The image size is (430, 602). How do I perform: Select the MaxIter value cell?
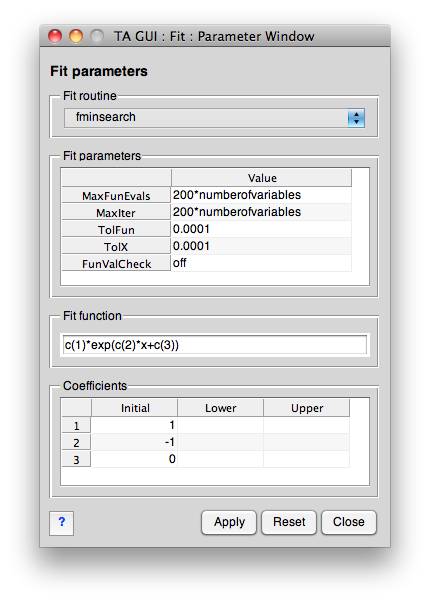click(x=261, y=212)
